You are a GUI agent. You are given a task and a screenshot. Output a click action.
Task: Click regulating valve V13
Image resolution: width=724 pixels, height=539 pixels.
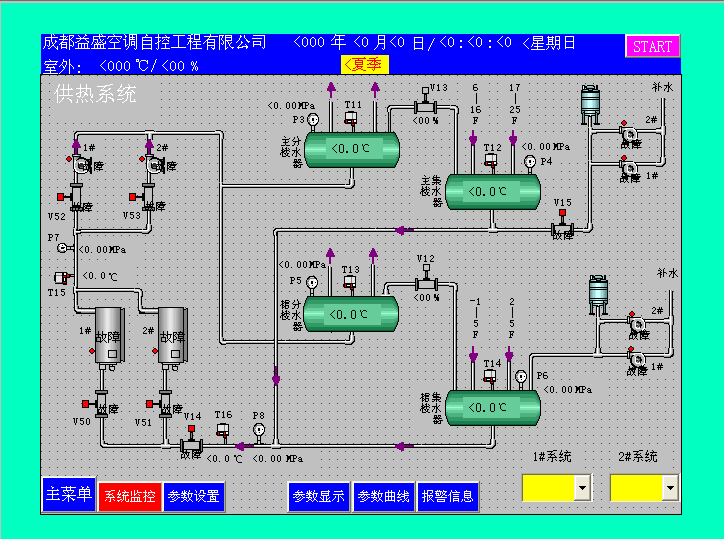[425, 101]
